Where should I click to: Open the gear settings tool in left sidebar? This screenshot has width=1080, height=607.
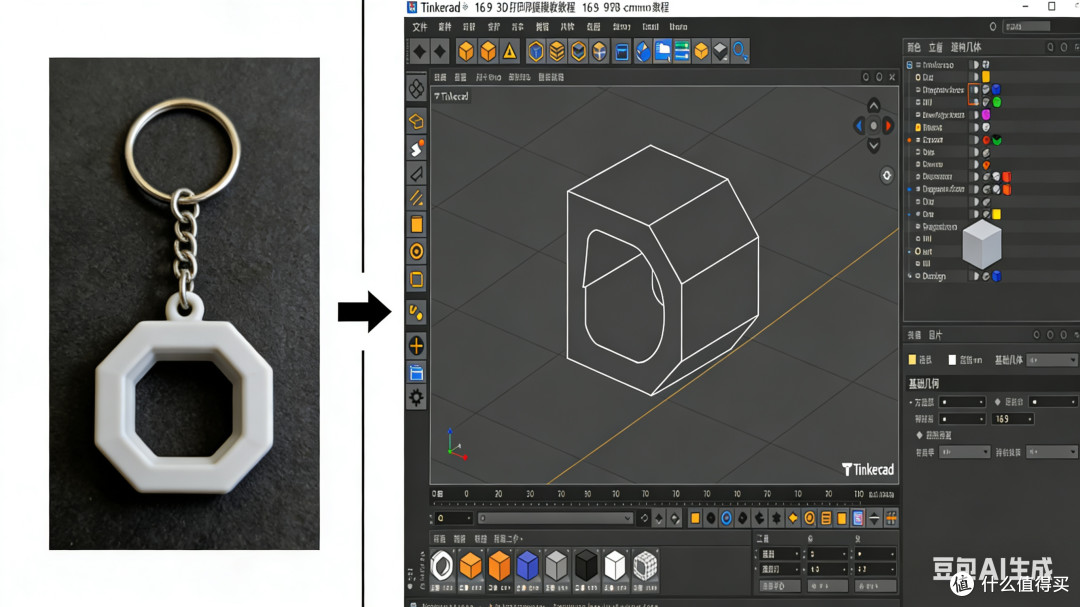[x=416, y=398]
